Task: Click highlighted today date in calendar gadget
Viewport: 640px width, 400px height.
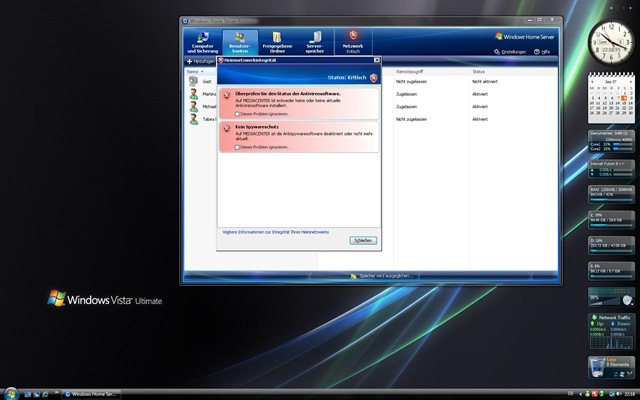Action: 624,98
